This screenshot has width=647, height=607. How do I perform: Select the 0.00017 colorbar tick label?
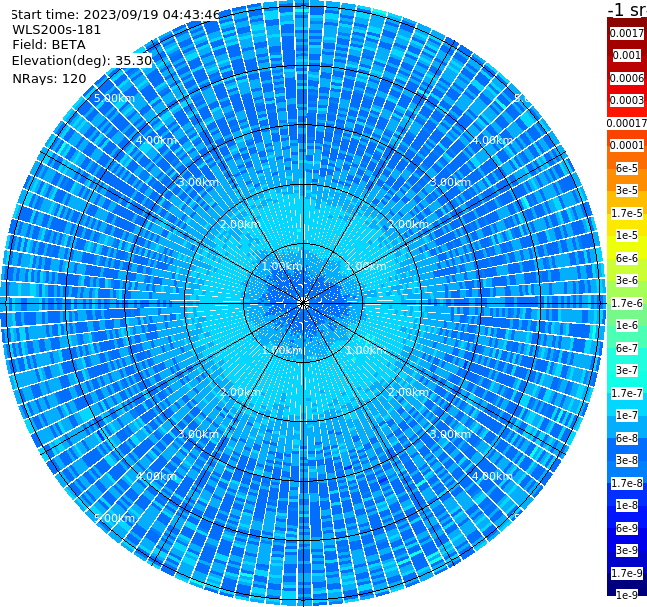[627, 123]
